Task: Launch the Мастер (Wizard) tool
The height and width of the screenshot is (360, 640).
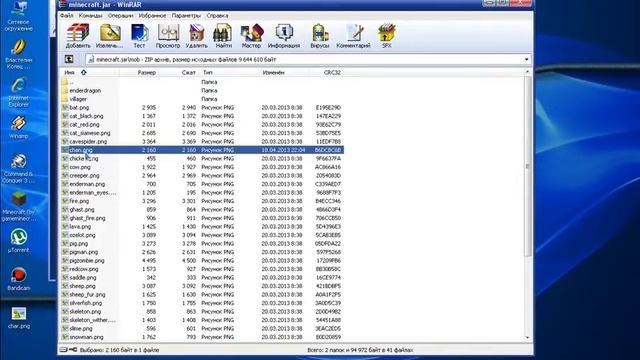Action: click(x=251, y=36)
